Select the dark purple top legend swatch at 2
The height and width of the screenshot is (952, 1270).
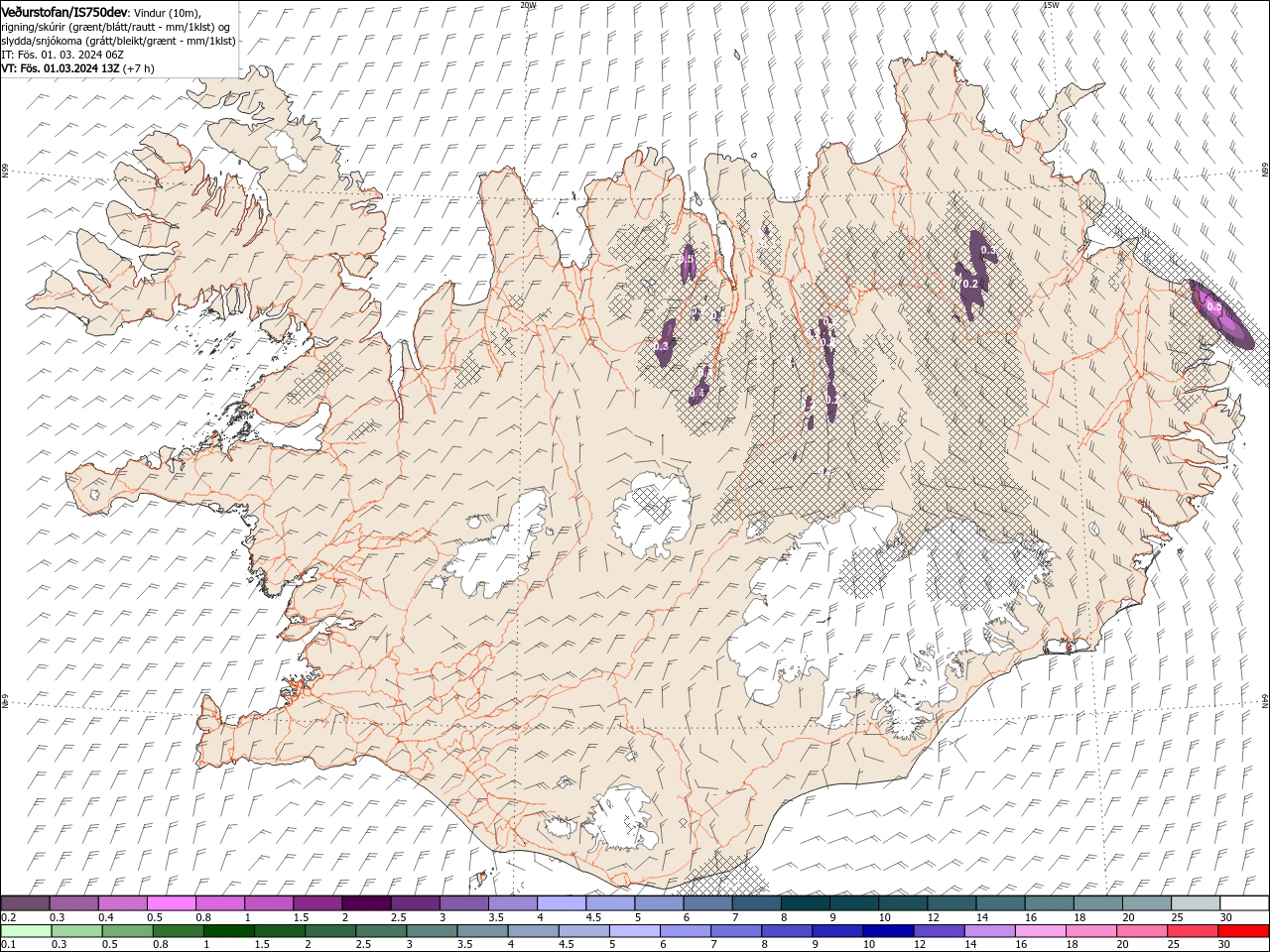click(x=366, y=903)
